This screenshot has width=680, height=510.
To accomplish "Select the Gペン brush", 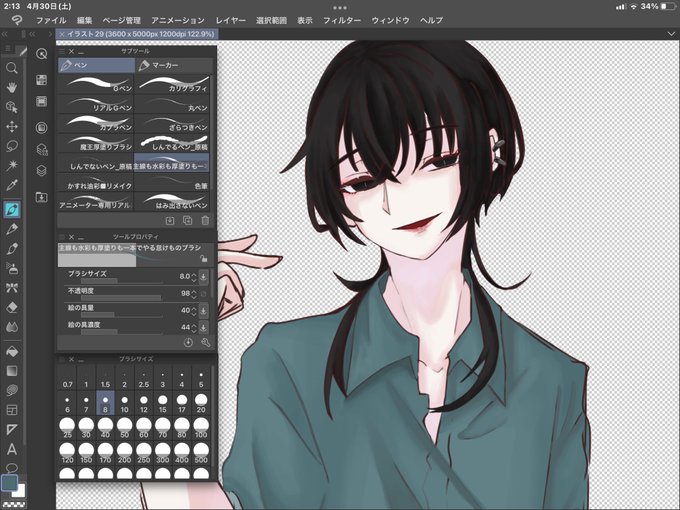I will point(96,83).
